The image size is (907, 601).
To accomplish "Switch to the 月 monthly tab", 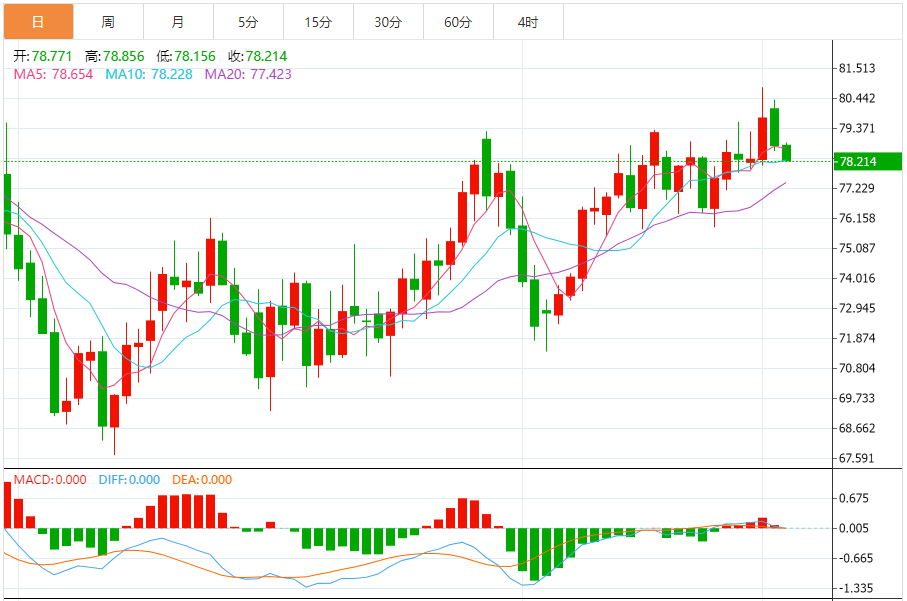I will click(179, 22).
